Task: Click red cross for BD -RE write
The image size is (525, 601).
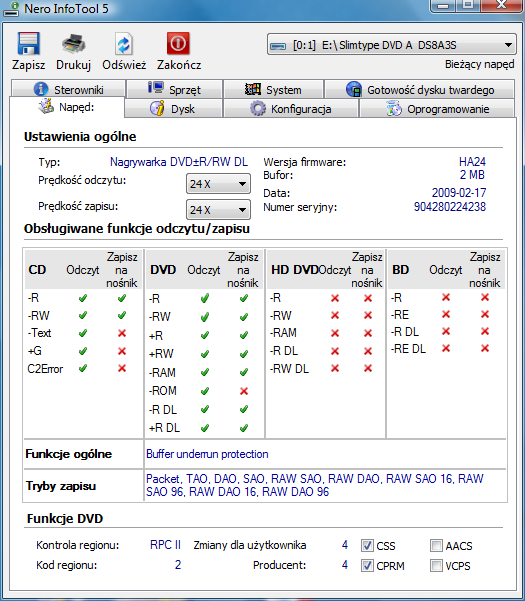Action: pos(485,314)
